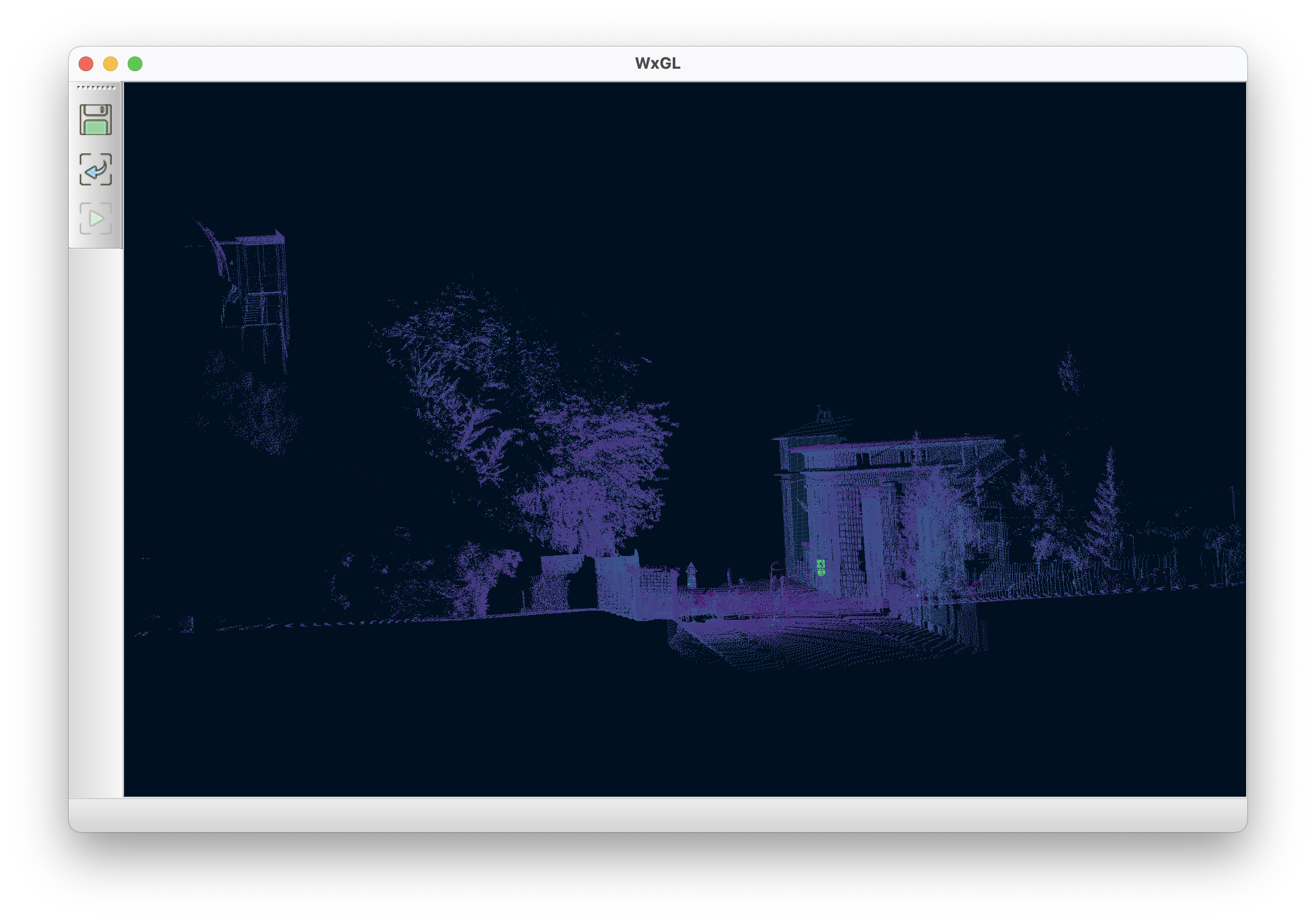The height and width of the screenshot is (923, 1316).
Task: Click the greyed-out play animation icon
Action: coord(96,218)
